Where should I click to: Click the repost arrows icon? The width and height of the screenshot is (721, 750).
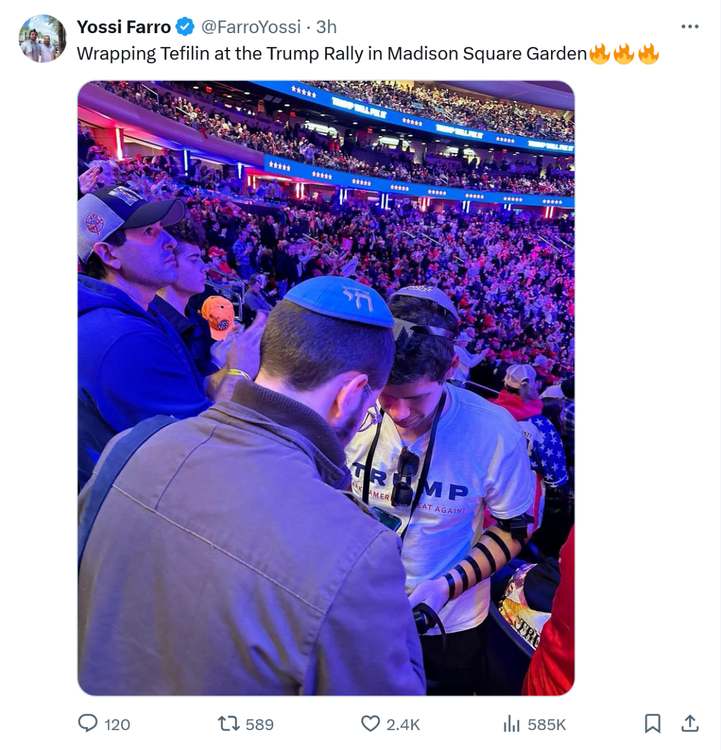(227, 723)
